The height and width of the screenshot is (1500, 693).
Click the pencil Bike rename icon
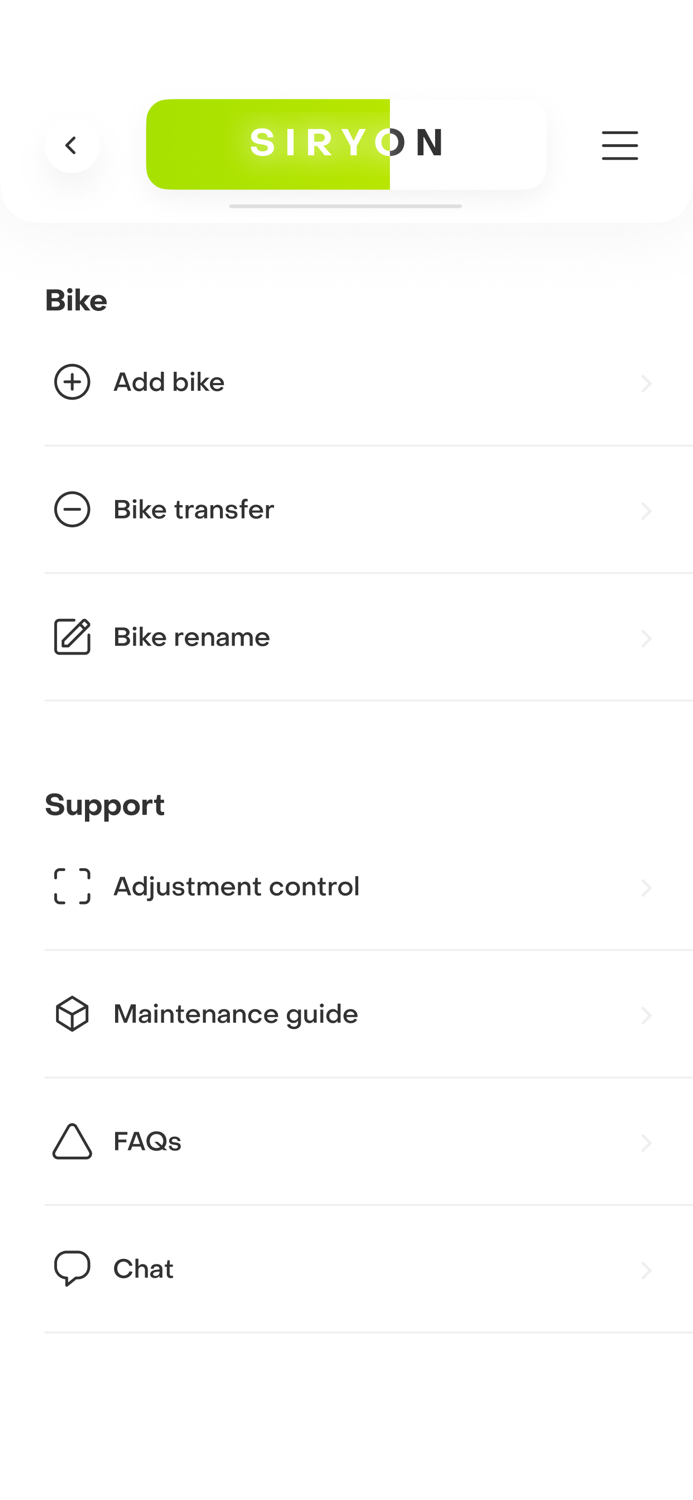pos(72,637)
